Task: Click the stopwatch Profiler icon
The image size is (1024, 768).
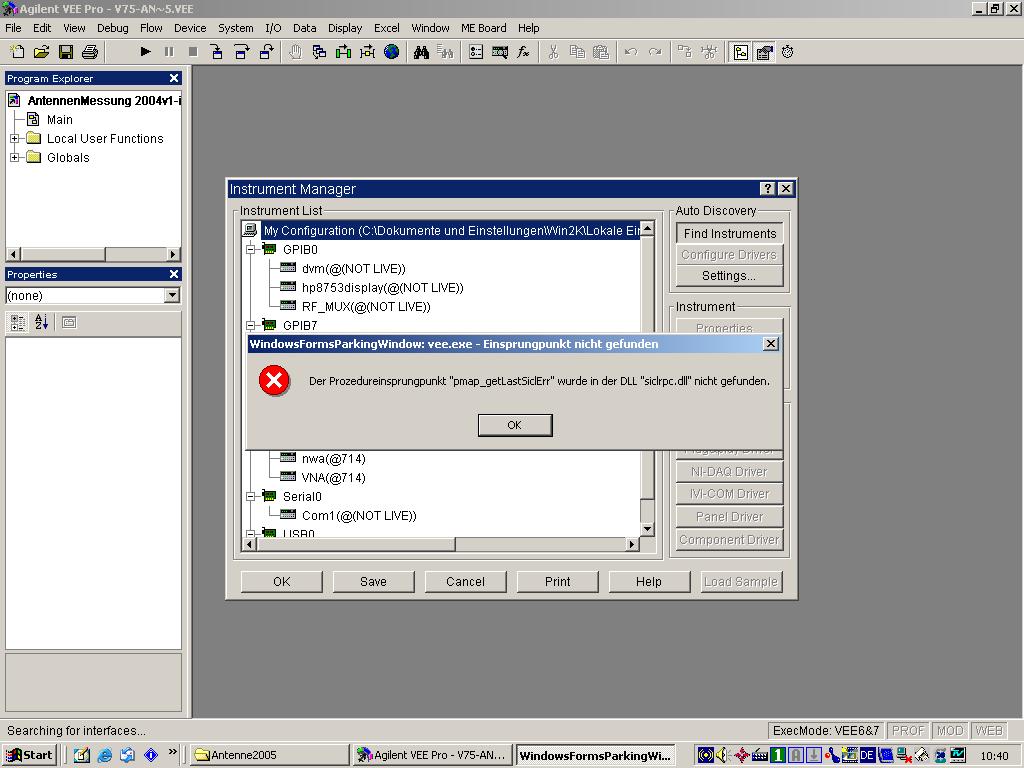Action: (788, 52)
